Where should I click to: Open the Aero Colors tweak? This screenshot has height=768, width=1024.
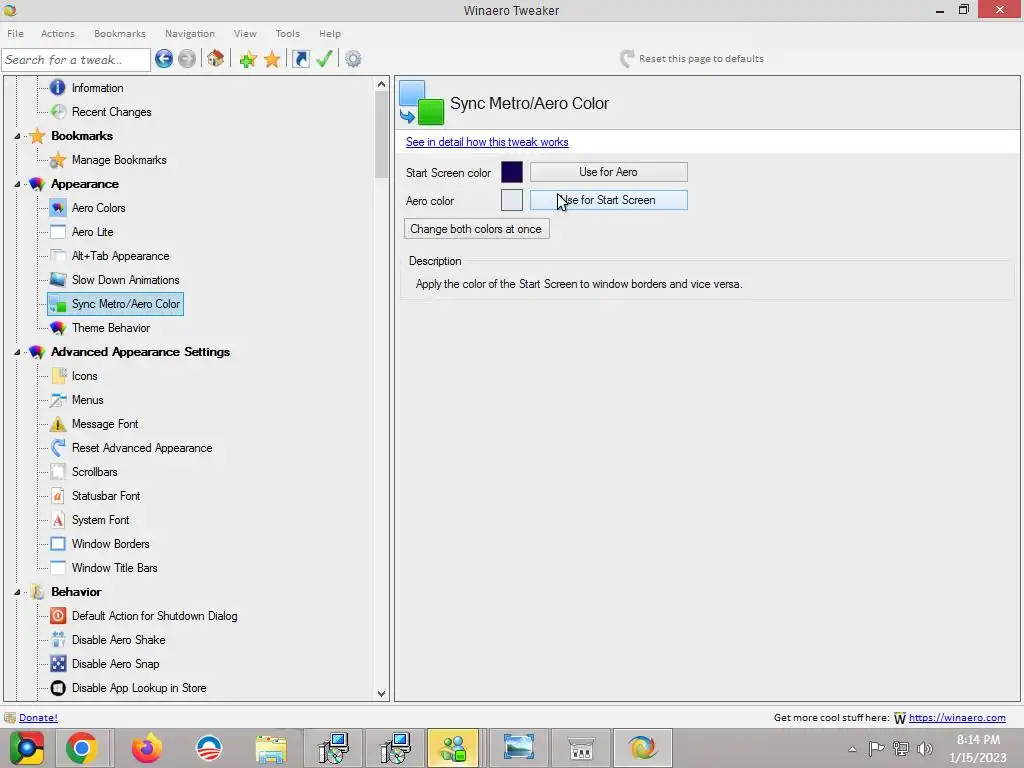[x=99, y=208]
